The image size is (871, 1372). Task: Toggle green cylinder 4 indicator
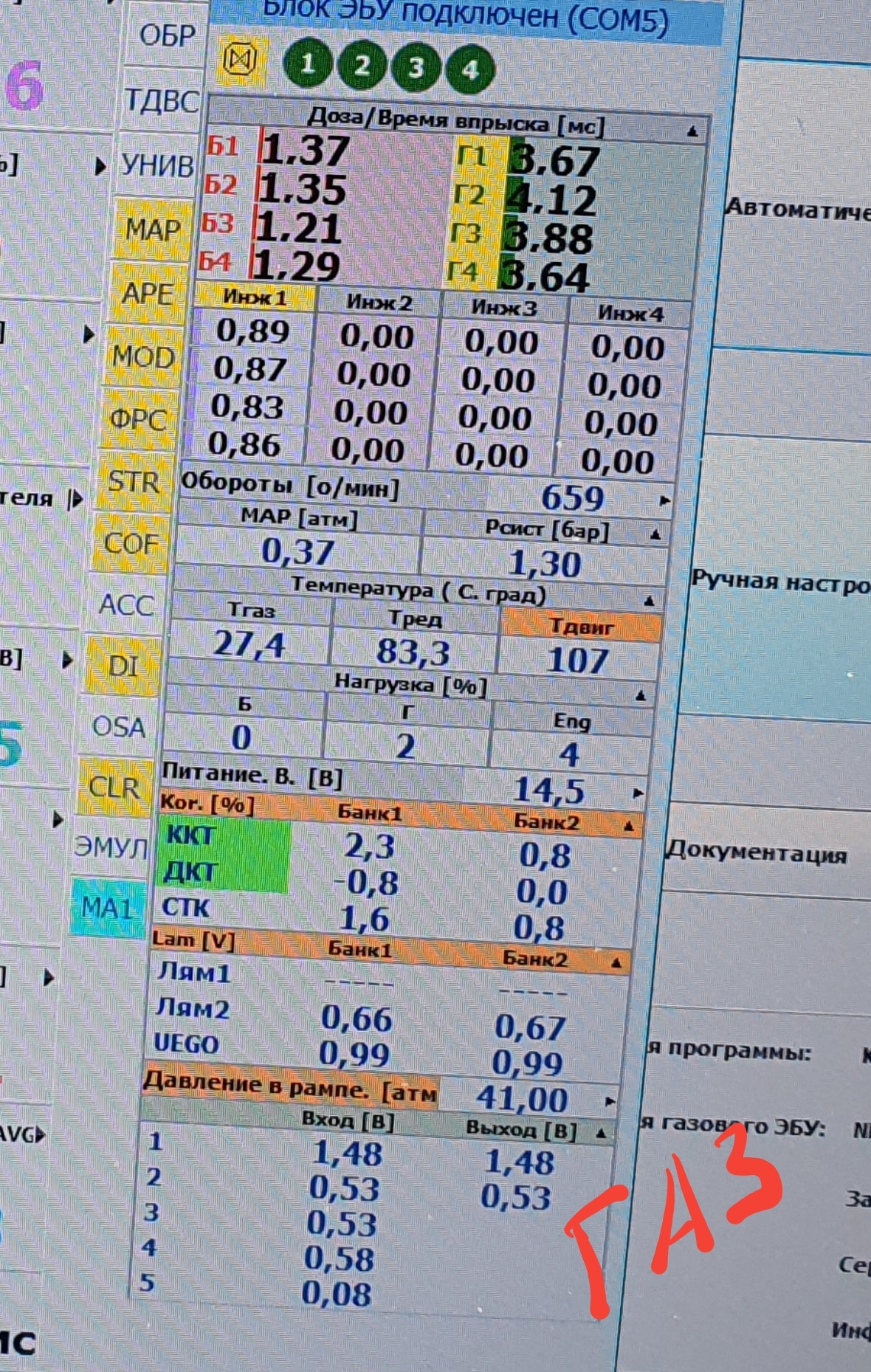pyautogui.click(x=469, y=70)
